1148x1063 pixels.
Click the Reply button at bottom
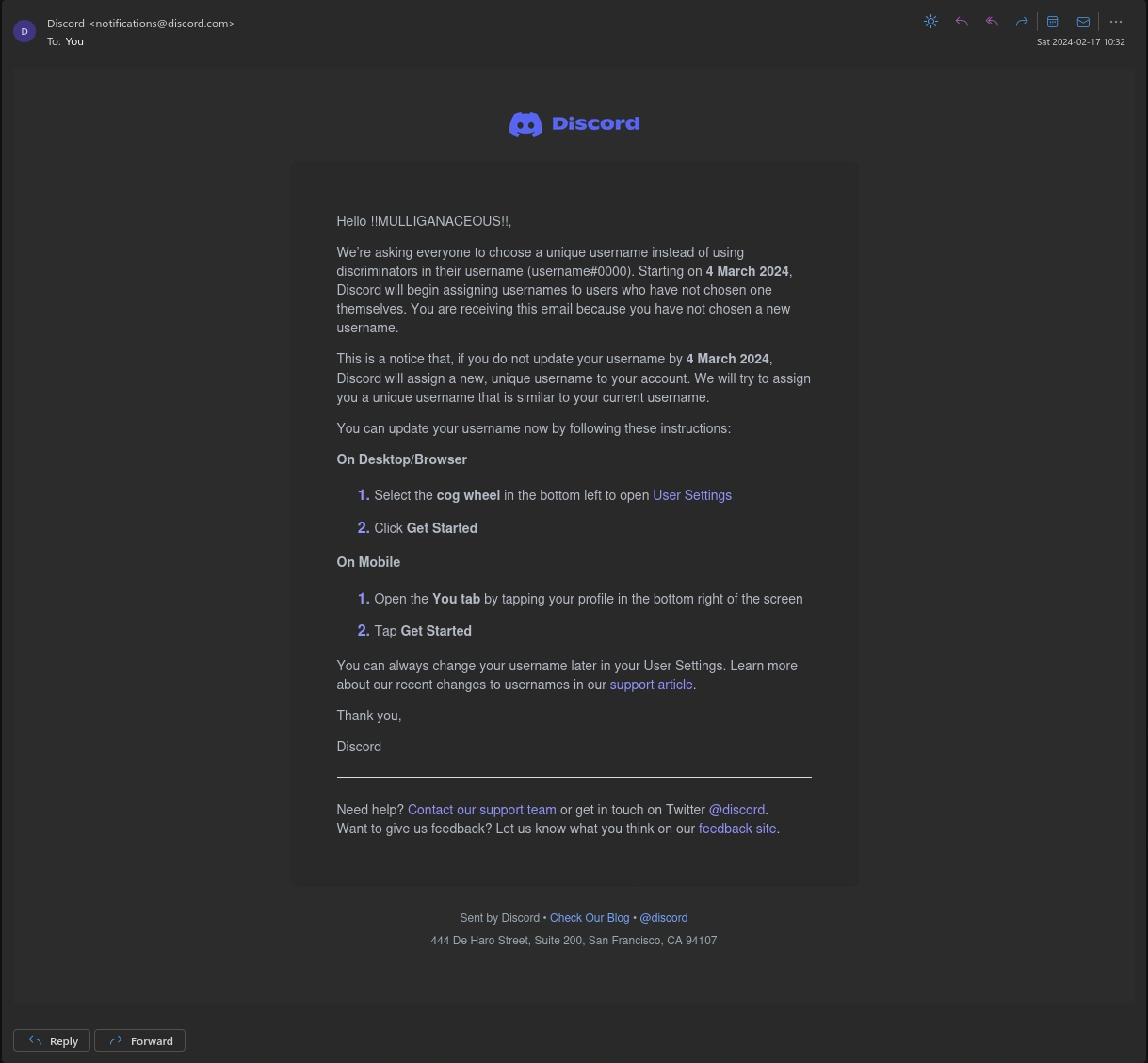pyautogui.click(x=52, y=1040)
